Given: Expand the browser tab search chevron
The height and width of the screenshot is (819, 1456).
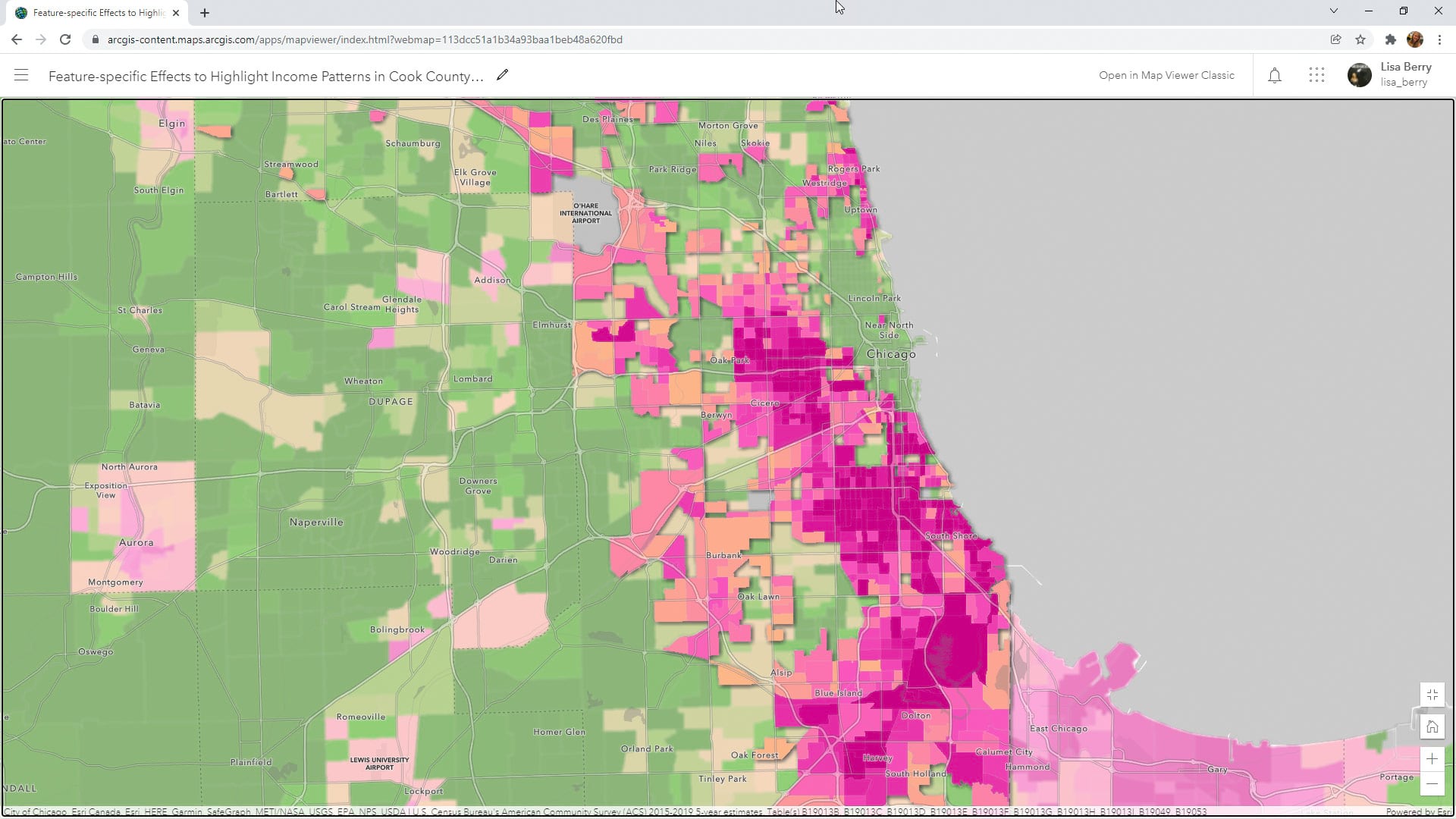Looking at the screenshot, I should point(1334,11).
